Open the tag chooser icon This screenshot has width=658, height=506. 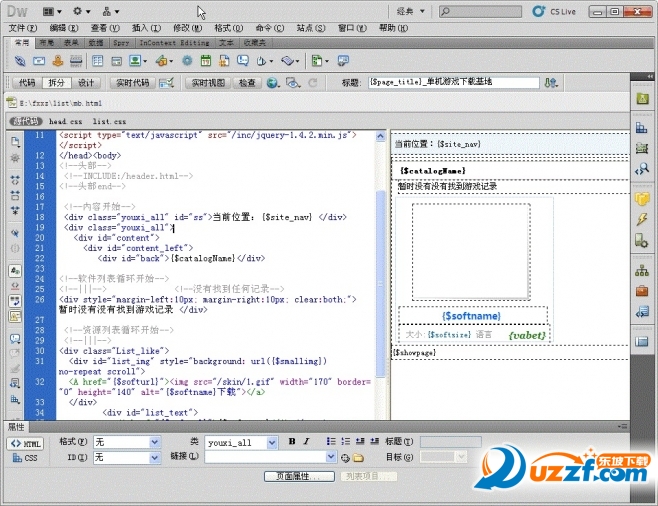pos(343,61)
